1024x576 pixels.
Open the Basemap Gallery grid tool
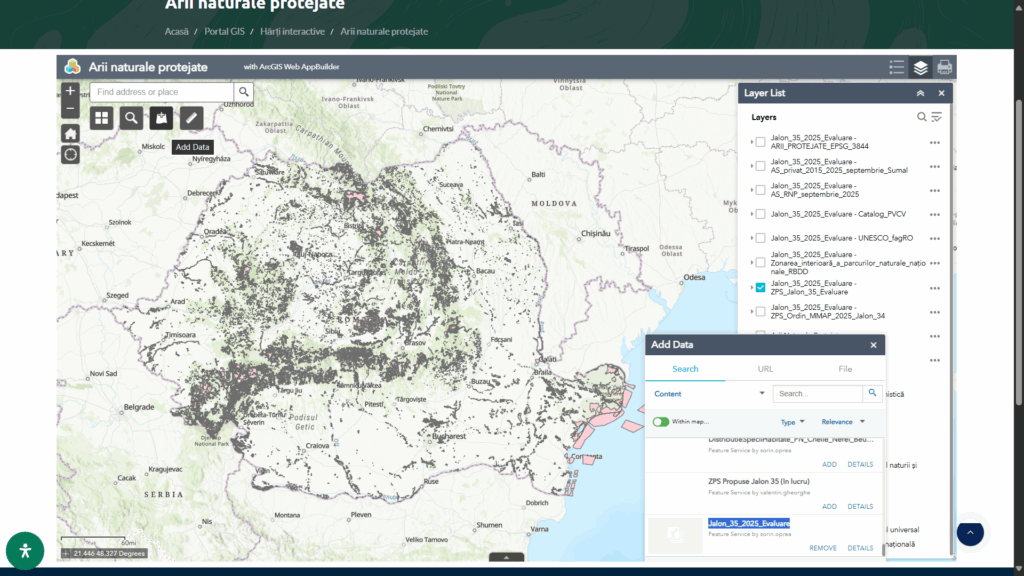coord(101,119)
